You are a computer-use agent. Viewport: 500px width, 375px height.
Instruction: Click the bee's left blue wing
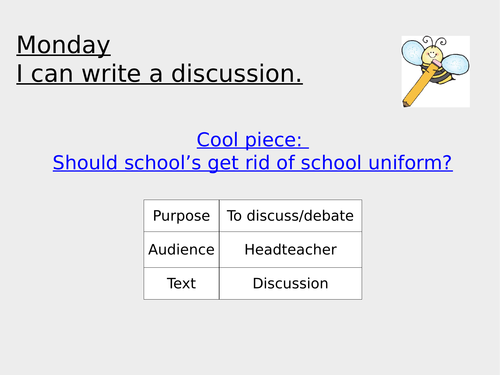(x=413, y=52)
